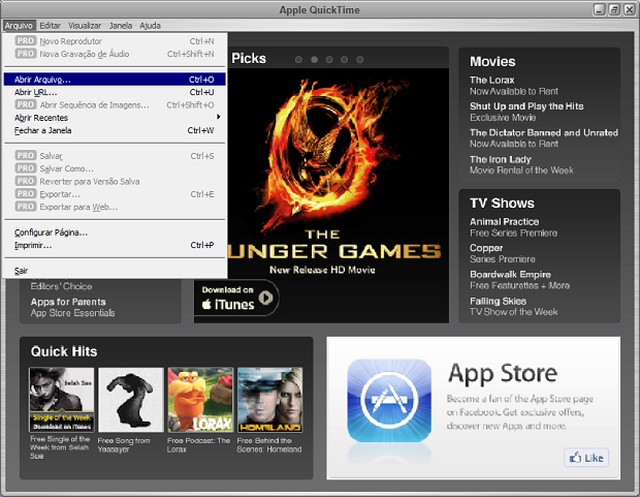Image resolution: width=640 pixels, height=497 pixels.
Task: Click the Download on iTunes button
Action: pyautogui.click(x=237, y=298)
